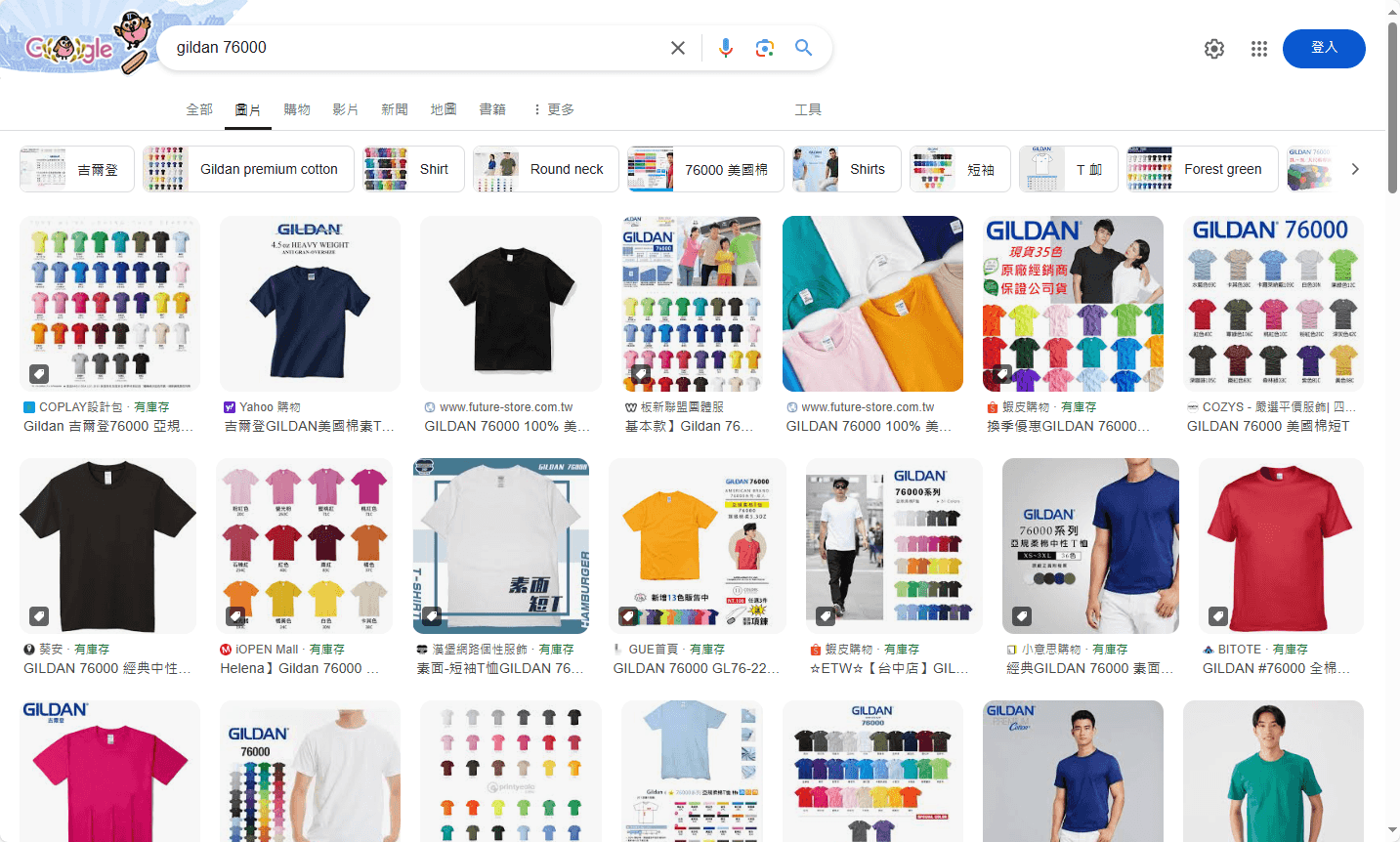Image resolution: width=1400 pixels, height=842 pixels.
Task: Select the 圖片 tab
Action: tap(248, 109)
